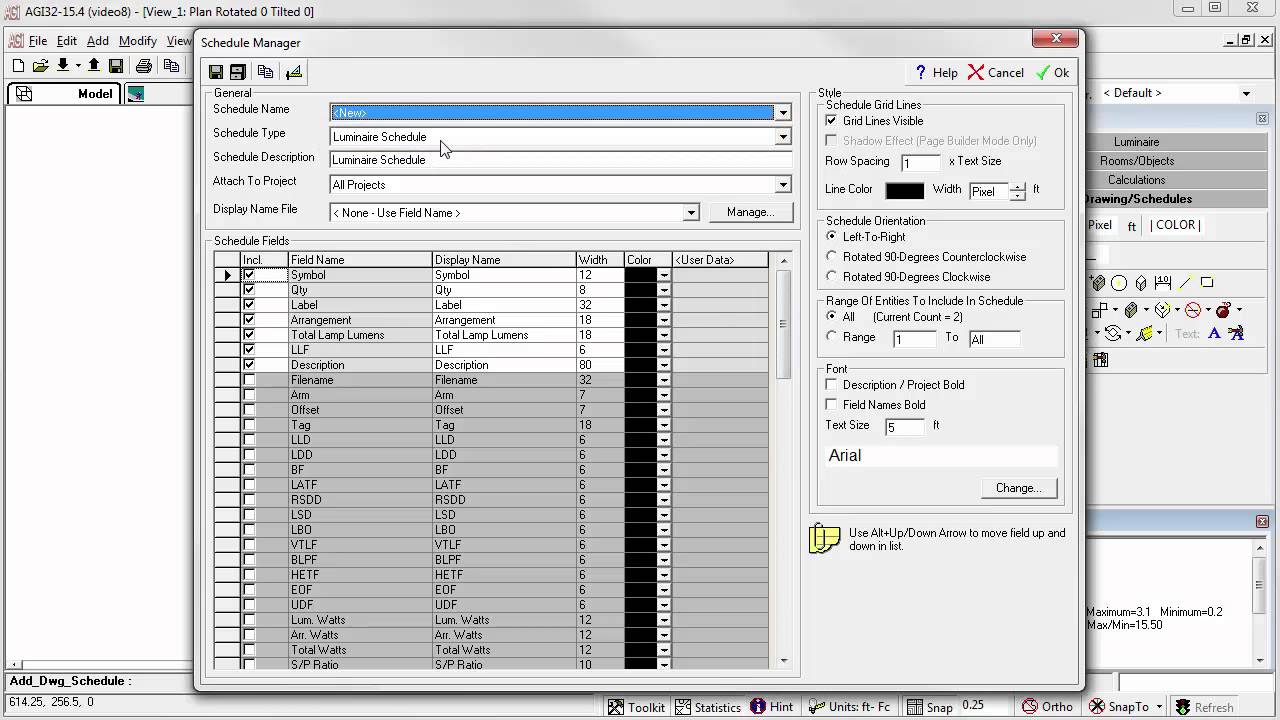Select Rotated 90-Degrees Clockwise option
Viewport: 1280px width, 720px height.
click(832, 277)
